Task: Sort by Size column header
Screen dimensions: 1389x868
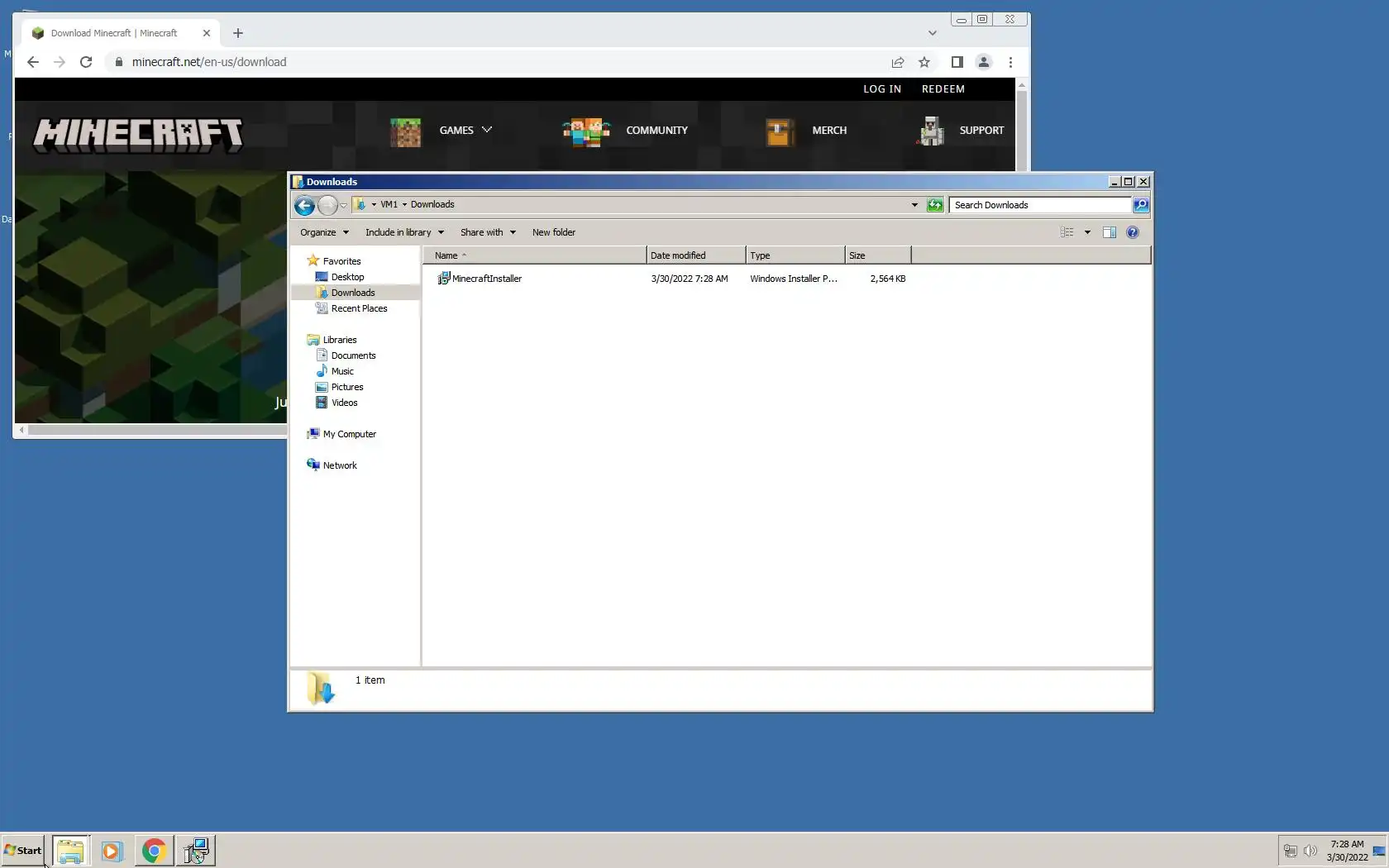Action: click(877, 255)
